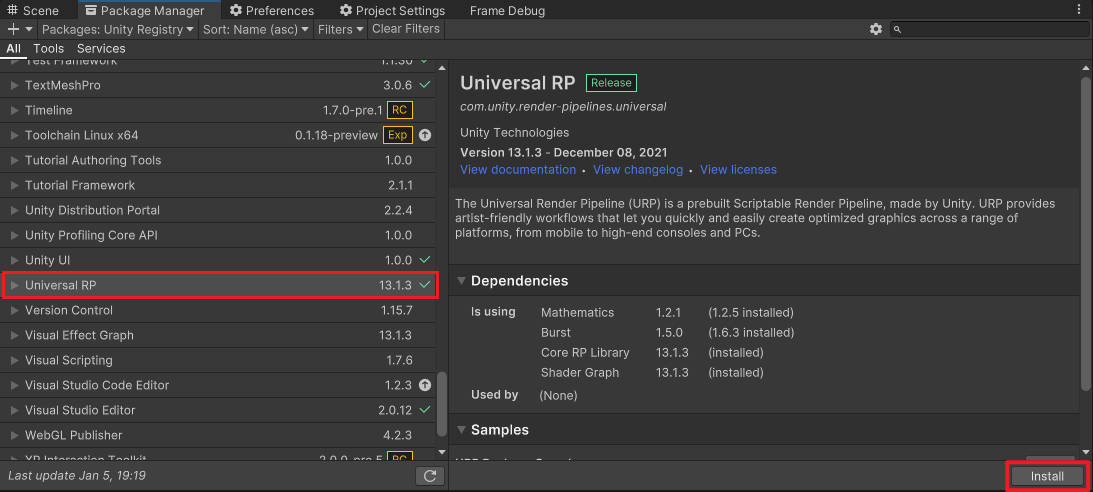
Task: Select the Visual Effect Graph package
Action: [219, 335]
